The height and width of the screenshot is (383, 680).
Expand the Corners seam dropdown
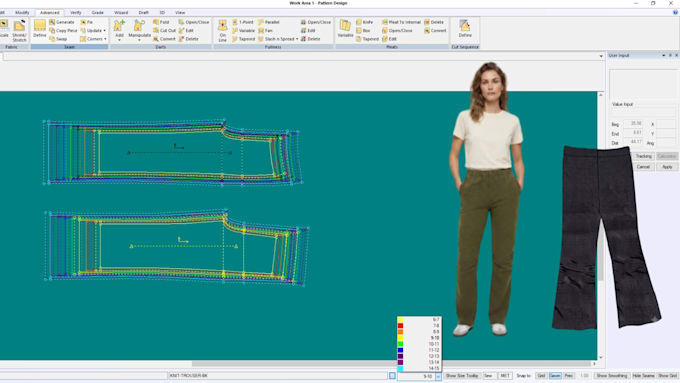[105, 39]
